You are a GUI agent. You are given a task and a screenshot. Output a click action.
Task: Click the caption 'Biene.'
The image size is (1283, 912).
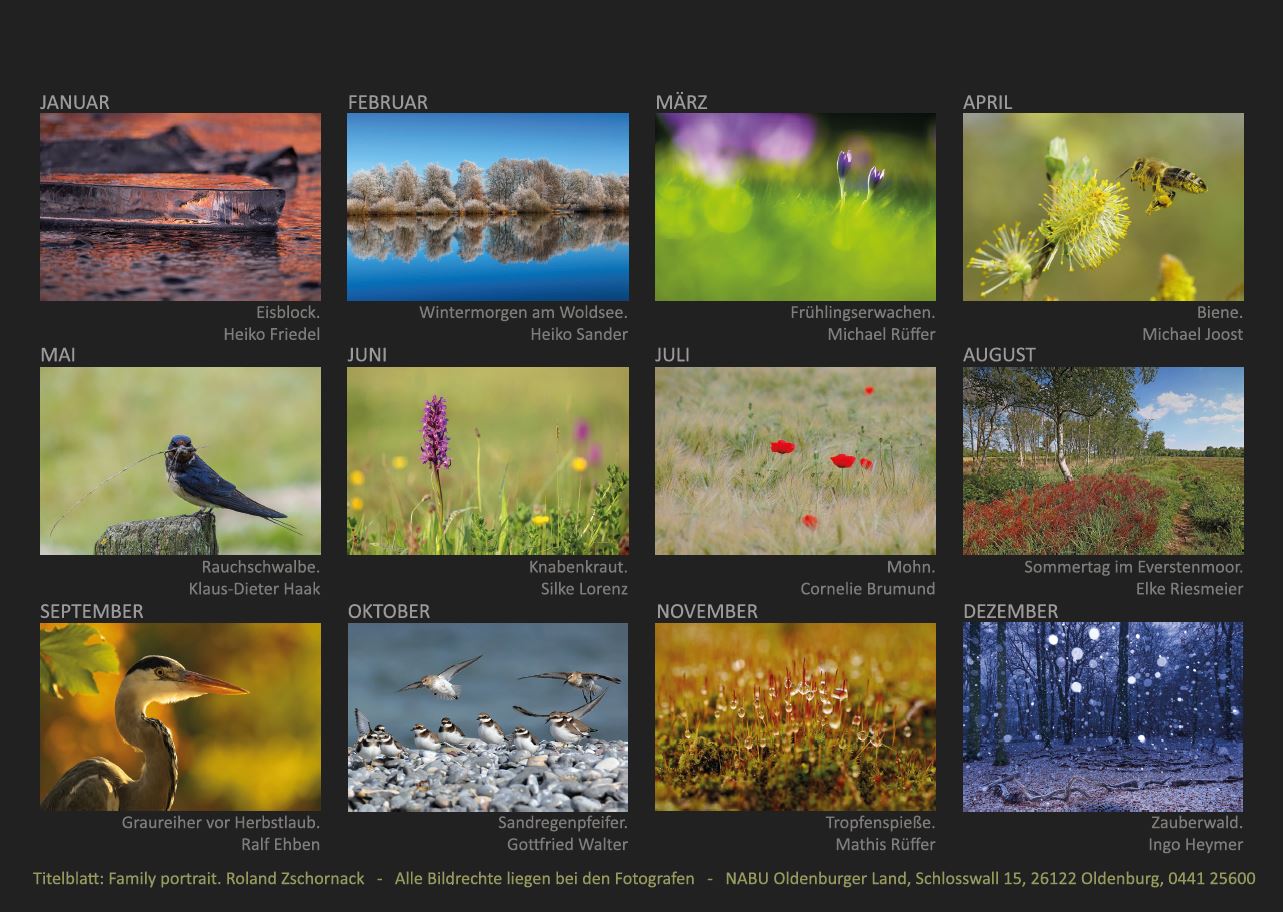pyautogui.click(x=1220, y=312)
